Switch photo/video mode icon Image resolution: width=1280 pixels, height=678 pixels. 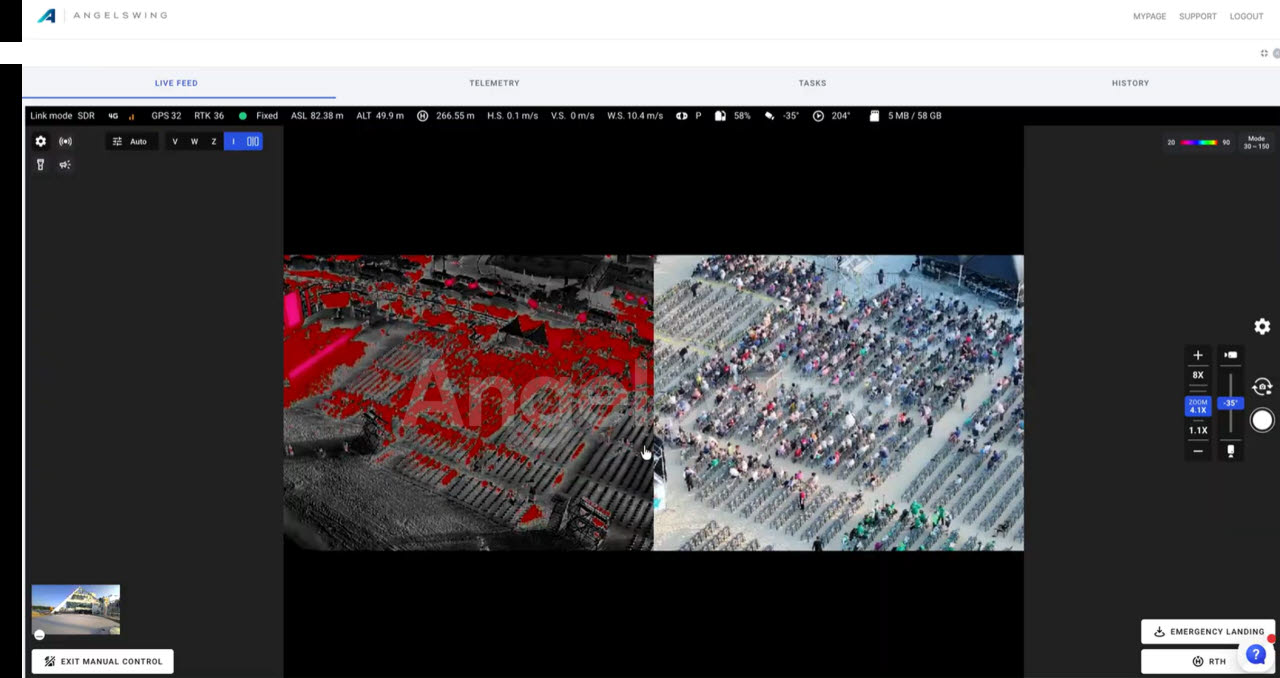pyautogui.click(x=1262, y=387)
